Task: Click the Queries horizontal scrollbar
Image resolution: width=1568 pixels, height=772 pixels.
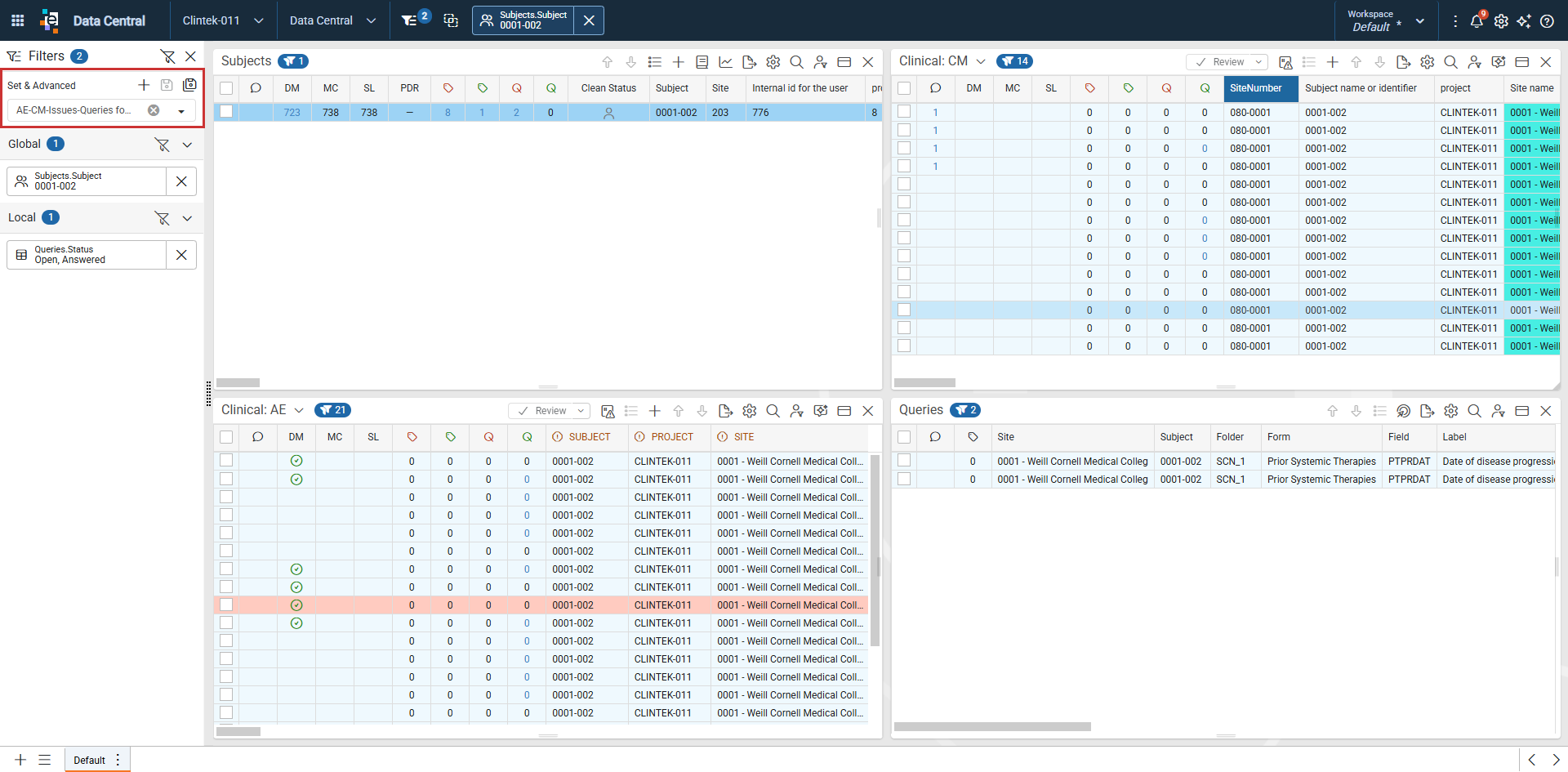Action: [x=992, y=727]
